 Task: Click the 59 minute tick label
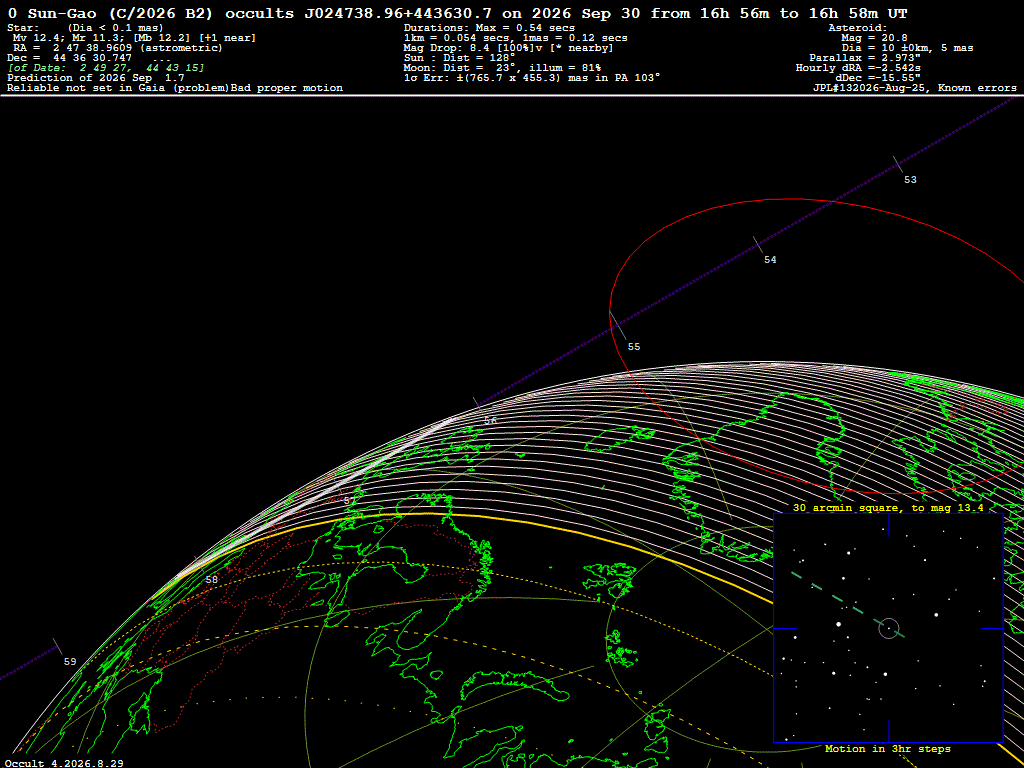click(70, 662)
